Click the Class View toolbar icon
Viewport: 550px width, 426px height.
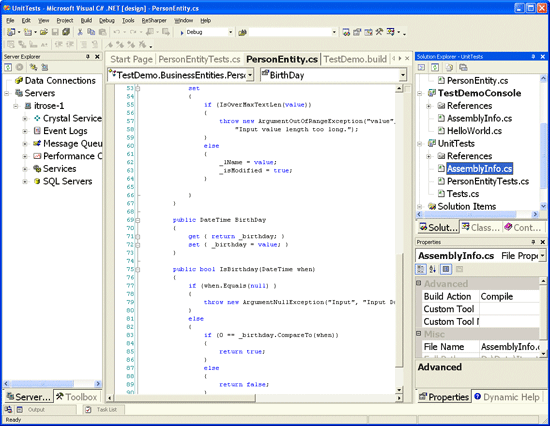(x=390, y=32)
